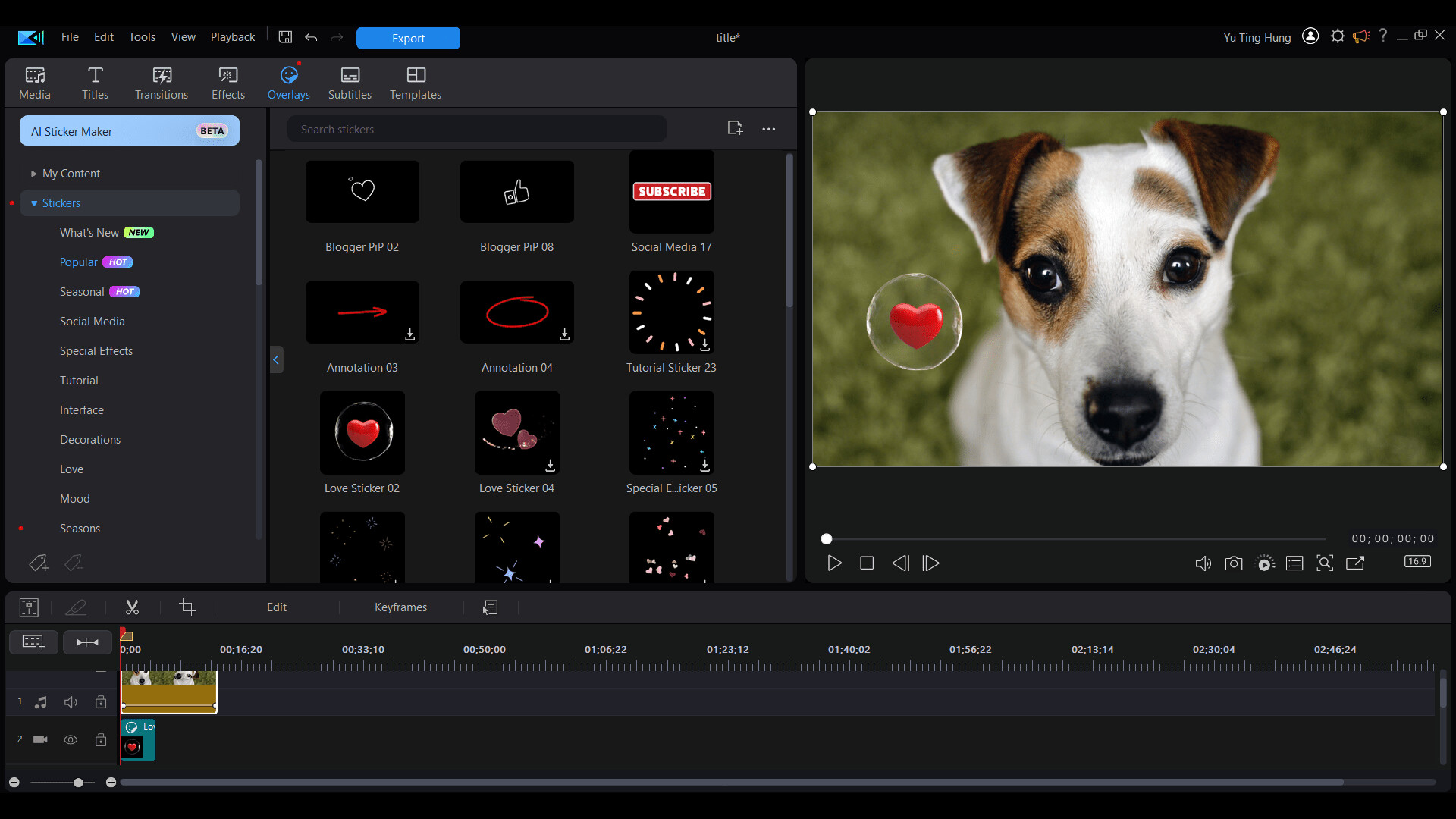Open the 16:9 aspect ratio dropdown

1417,561
